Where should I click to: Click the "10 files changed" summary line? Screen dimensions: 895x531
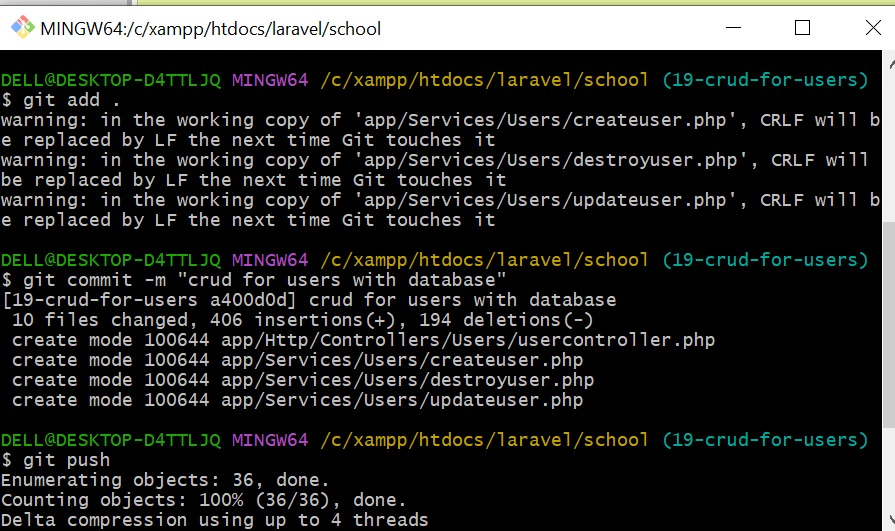point(303,320)
